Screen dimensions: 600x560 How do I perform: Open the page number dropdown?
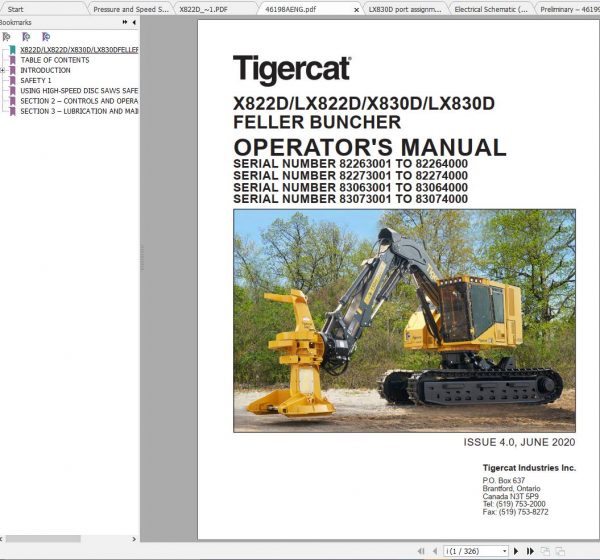tap(505, 551)
